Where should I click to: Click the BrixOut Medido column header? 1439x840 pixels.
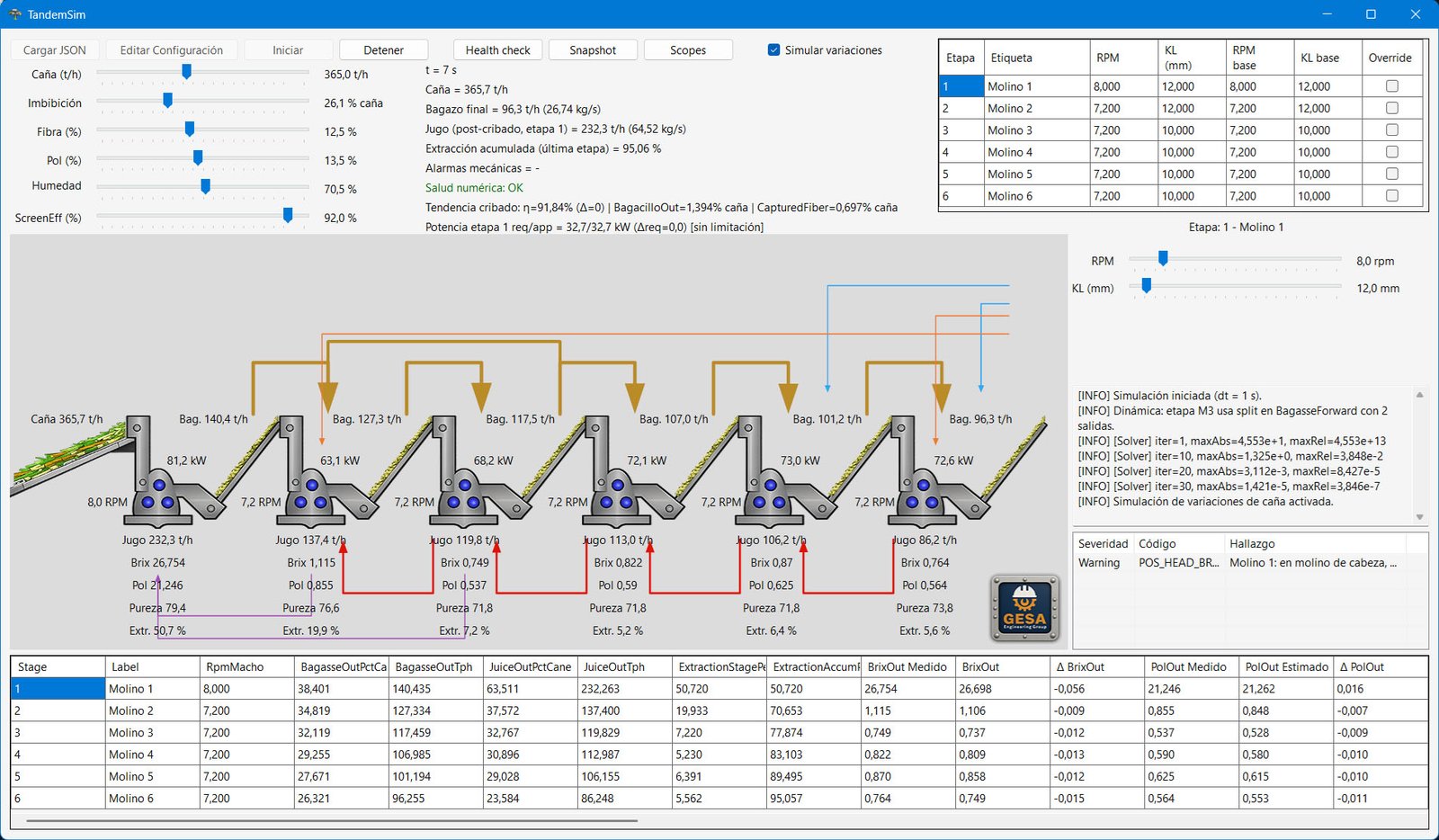[907, 667]
